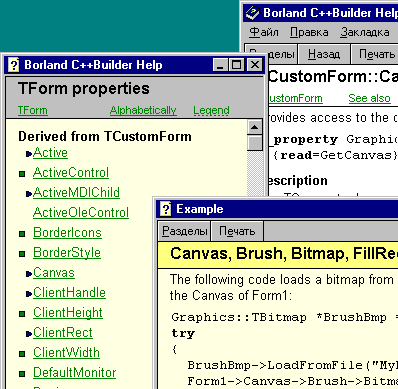Click the help icon in the Example window title bar
Screen dimensions: 398x389
[x=166, y=209]
